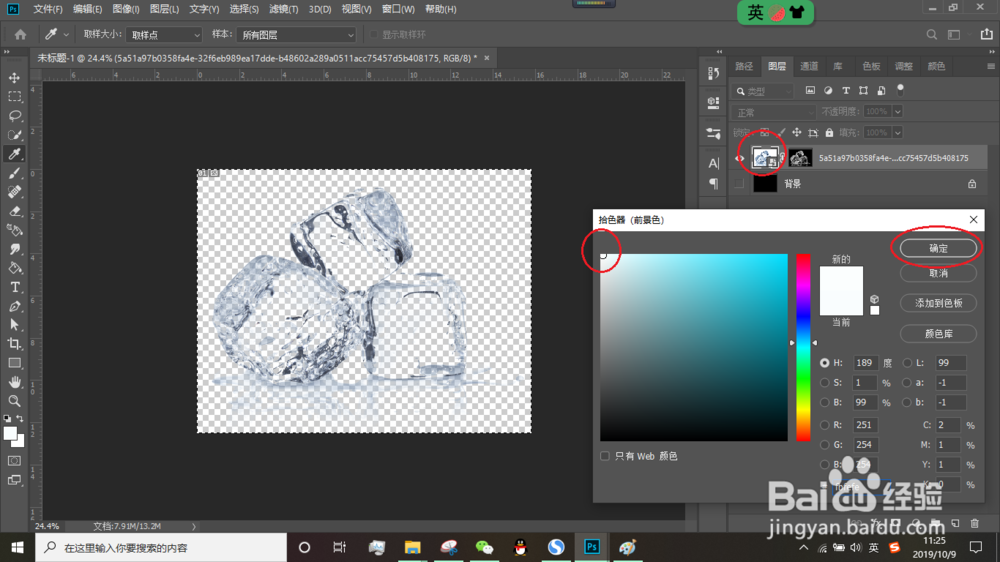Select the Pen tool
Screen dimensions: 1000x562
pyautogui.click(x=14, y=306)
